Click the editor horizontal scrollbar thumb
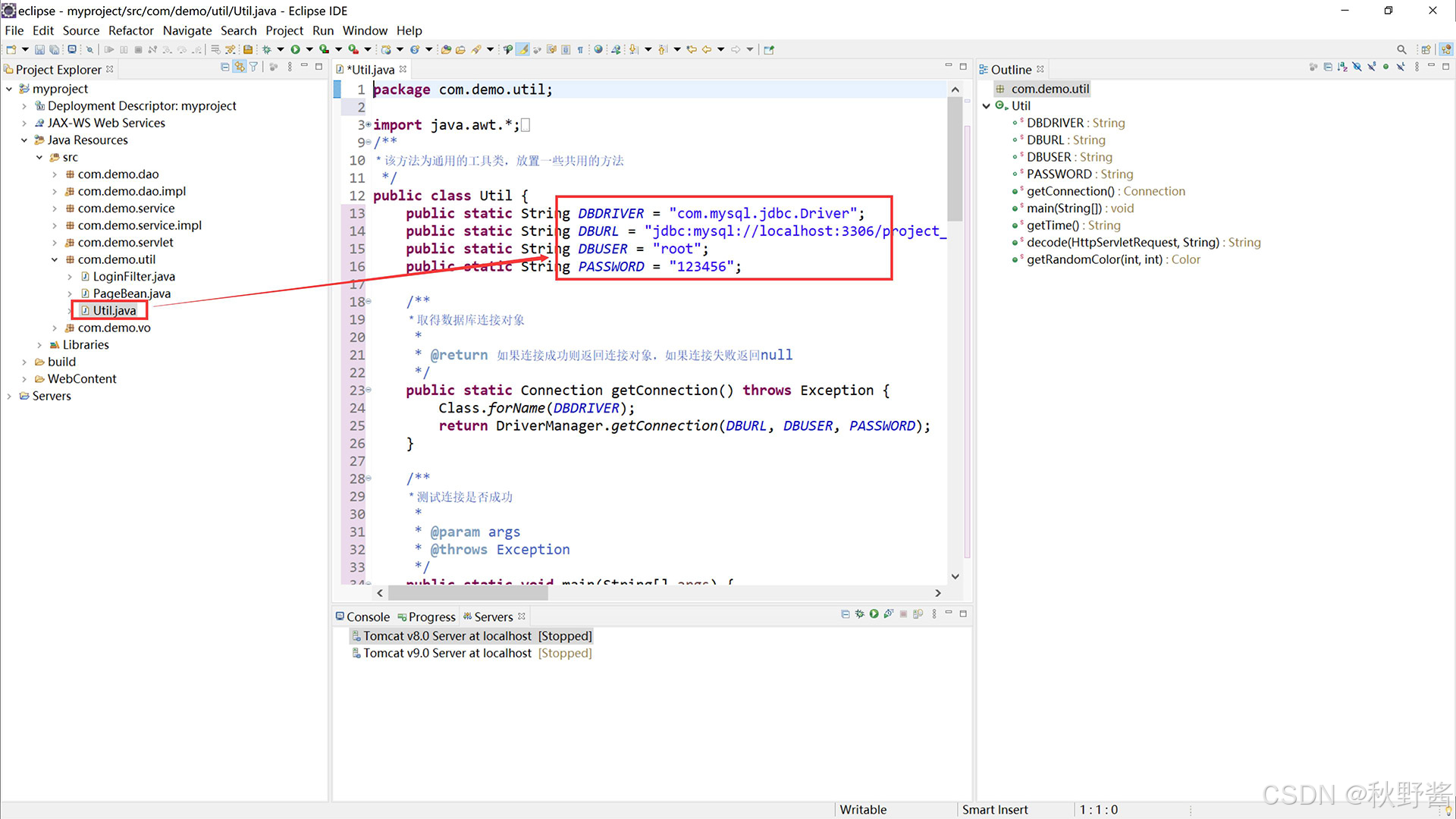 (467, 594)
